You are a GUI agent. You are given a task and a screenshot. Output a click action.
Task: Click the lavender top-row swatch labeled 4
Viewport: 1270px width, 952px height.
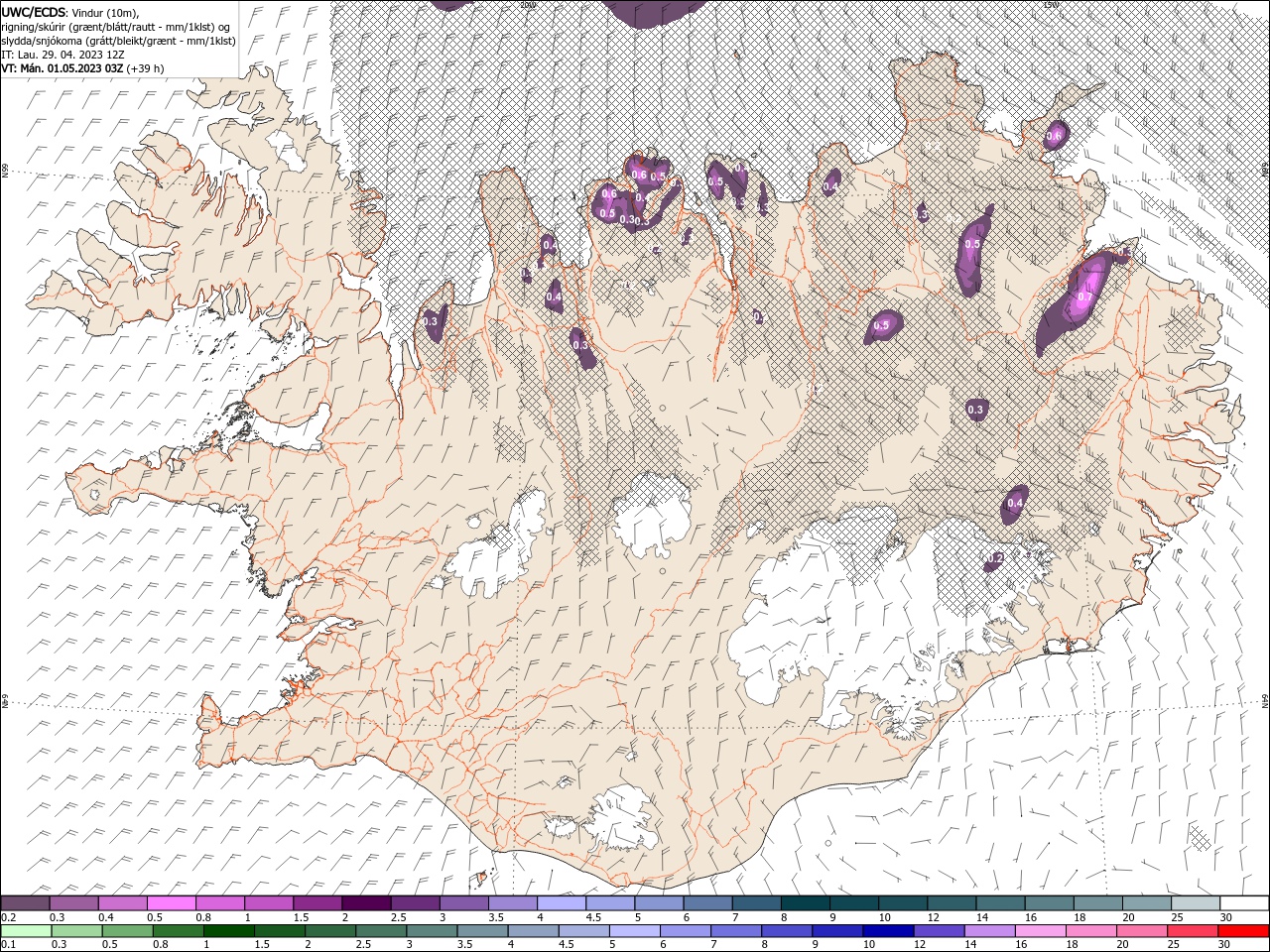pyautogui.click(x=561, y=902)
